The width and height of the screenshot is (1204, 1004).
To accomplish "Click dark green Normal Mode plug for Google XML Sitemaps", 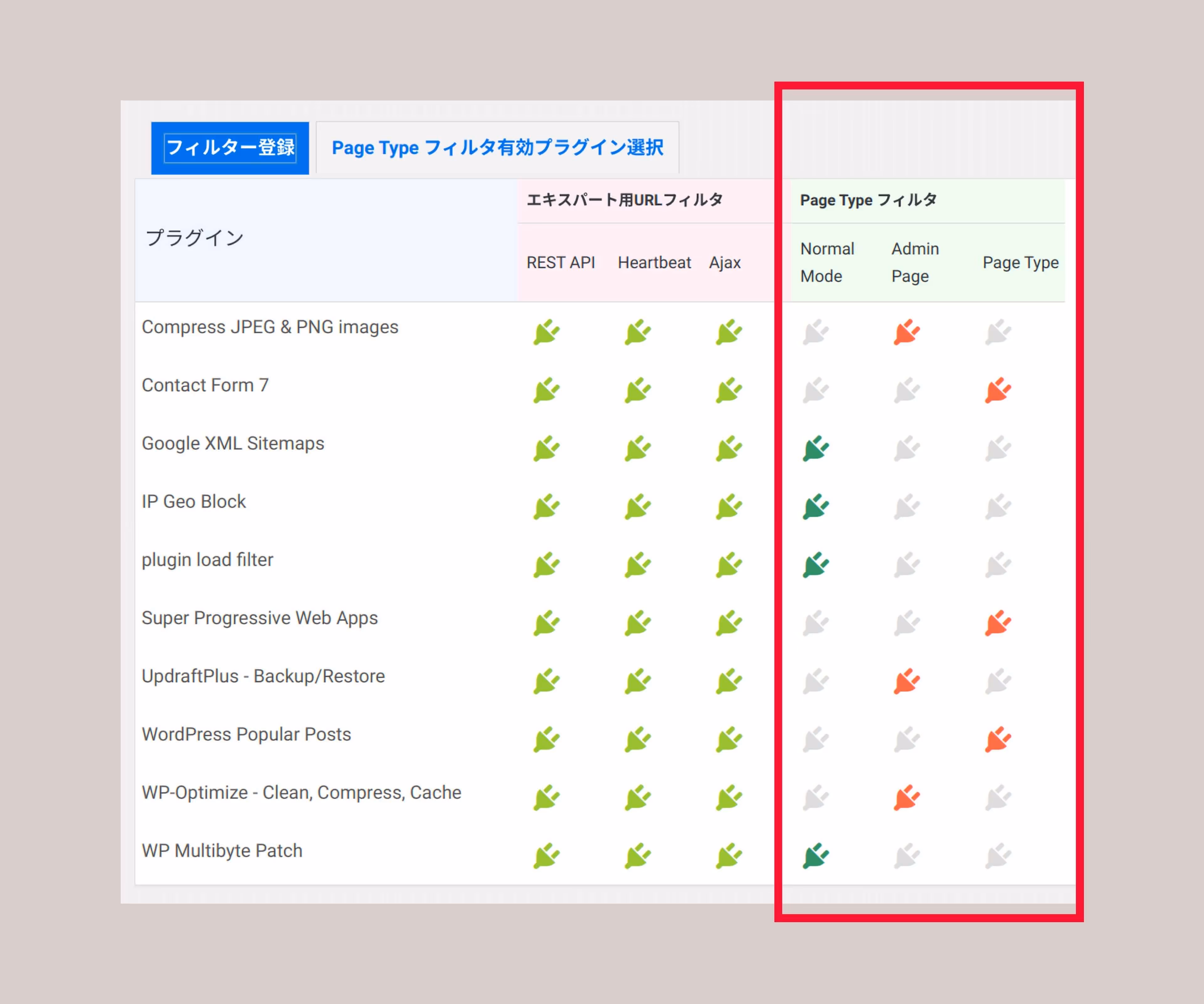I will point(815,448).
